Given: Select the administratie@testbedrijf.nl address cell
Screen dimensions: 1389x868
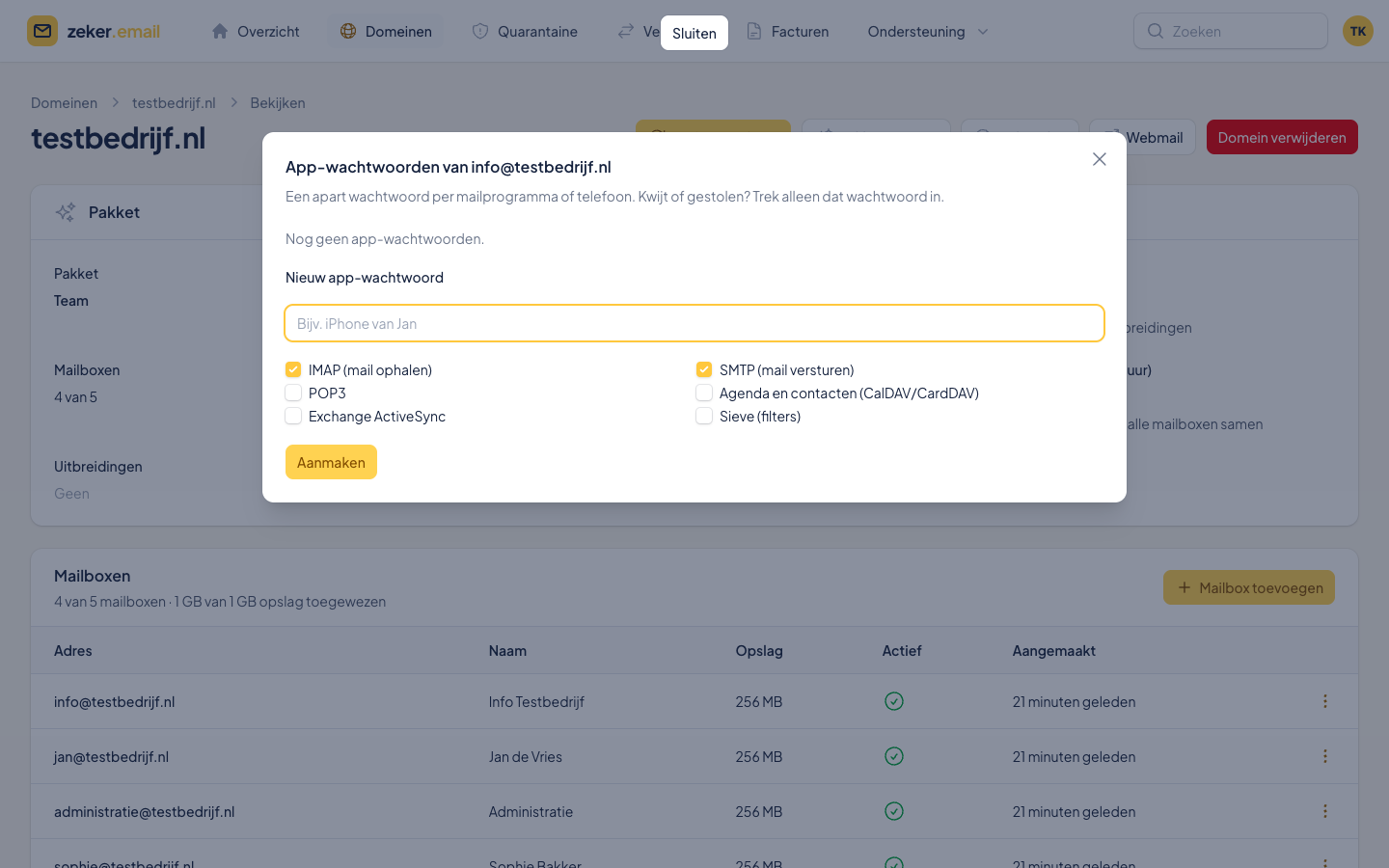Looking at the screenshot, I should click(145, 812).
